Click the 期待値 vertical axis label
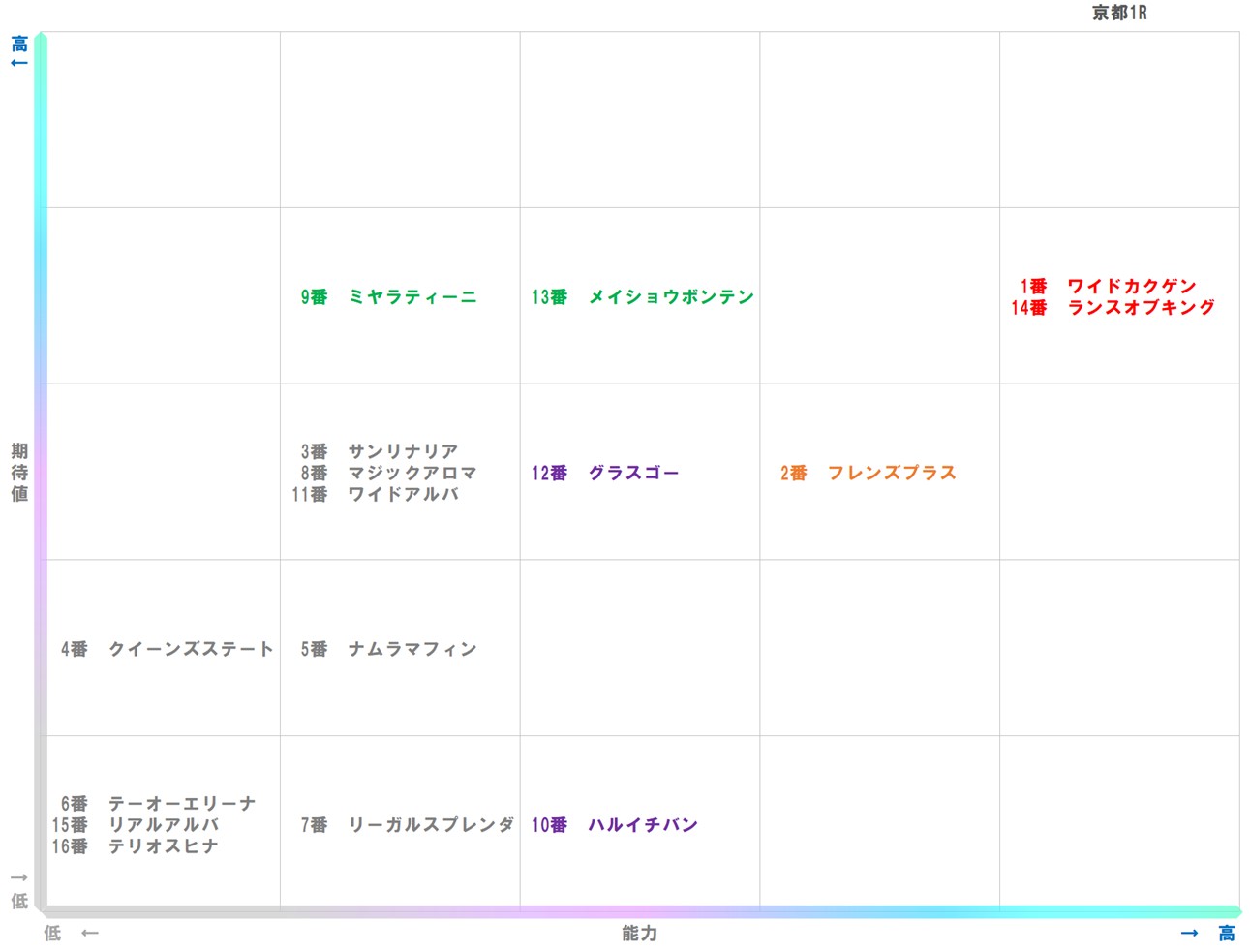1250x952 pixels. click(x=19, y=473)
